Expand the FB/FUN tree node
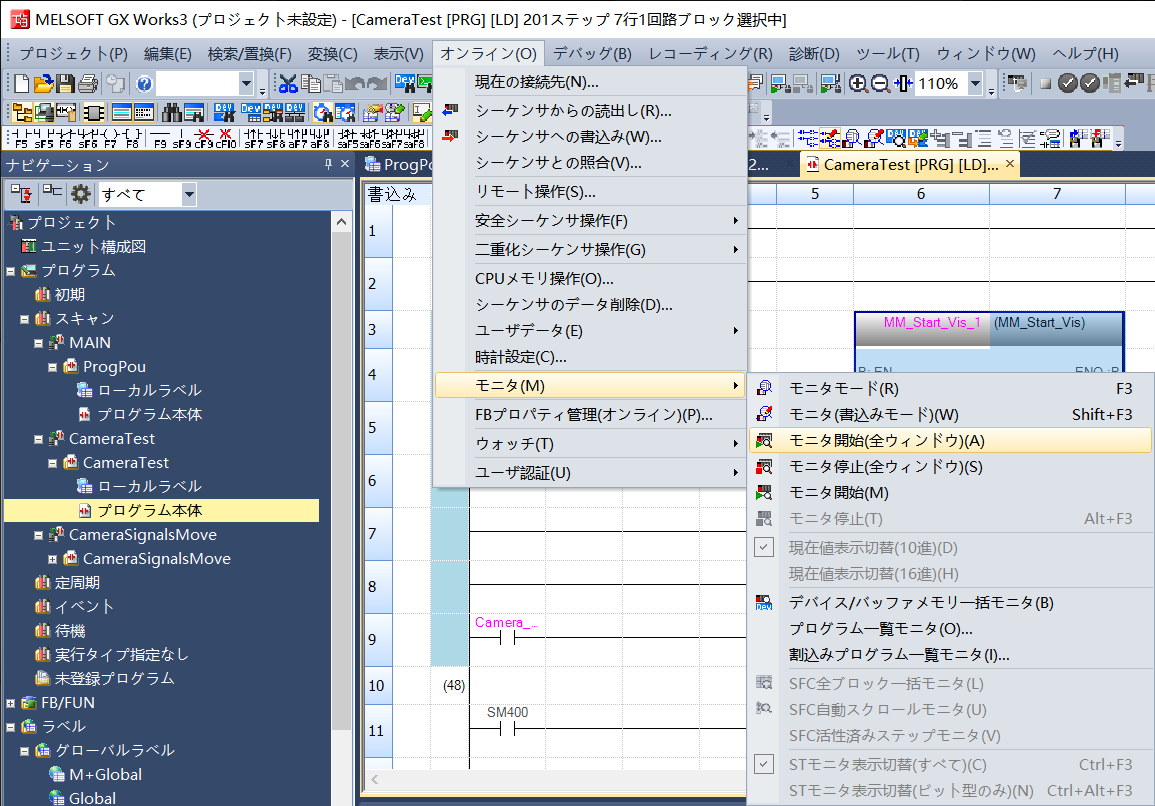This screenshot has height=806, width=1155. click(x=11, y=703)
